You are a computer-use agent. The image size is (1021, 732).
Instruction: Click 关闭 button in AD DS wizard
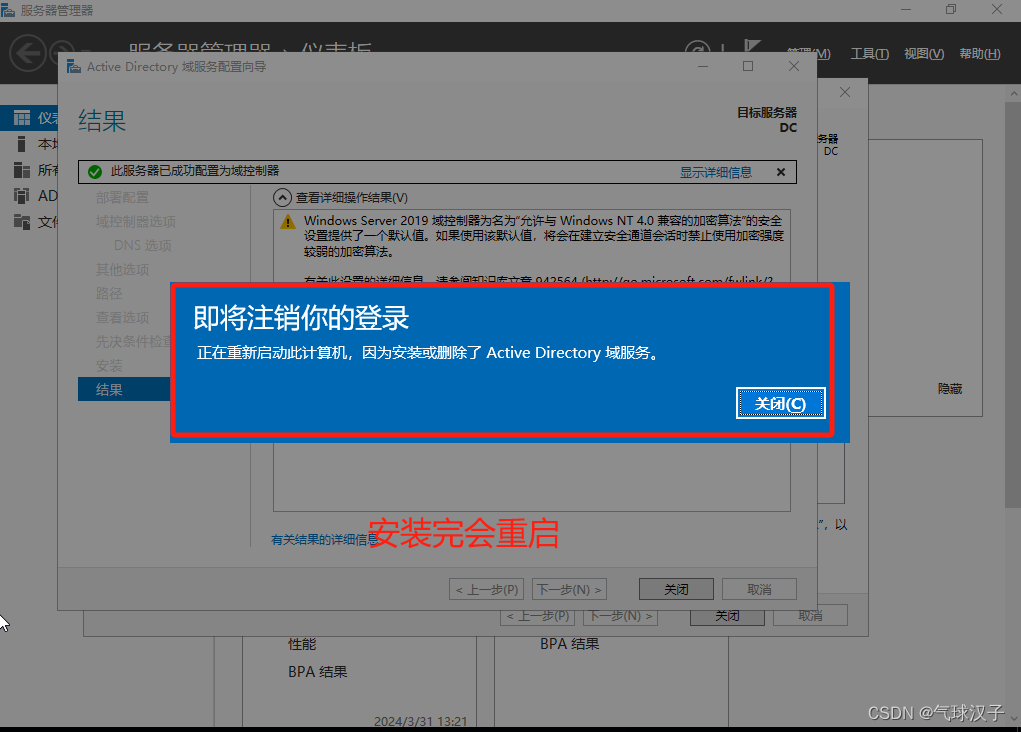click(676, 589)
